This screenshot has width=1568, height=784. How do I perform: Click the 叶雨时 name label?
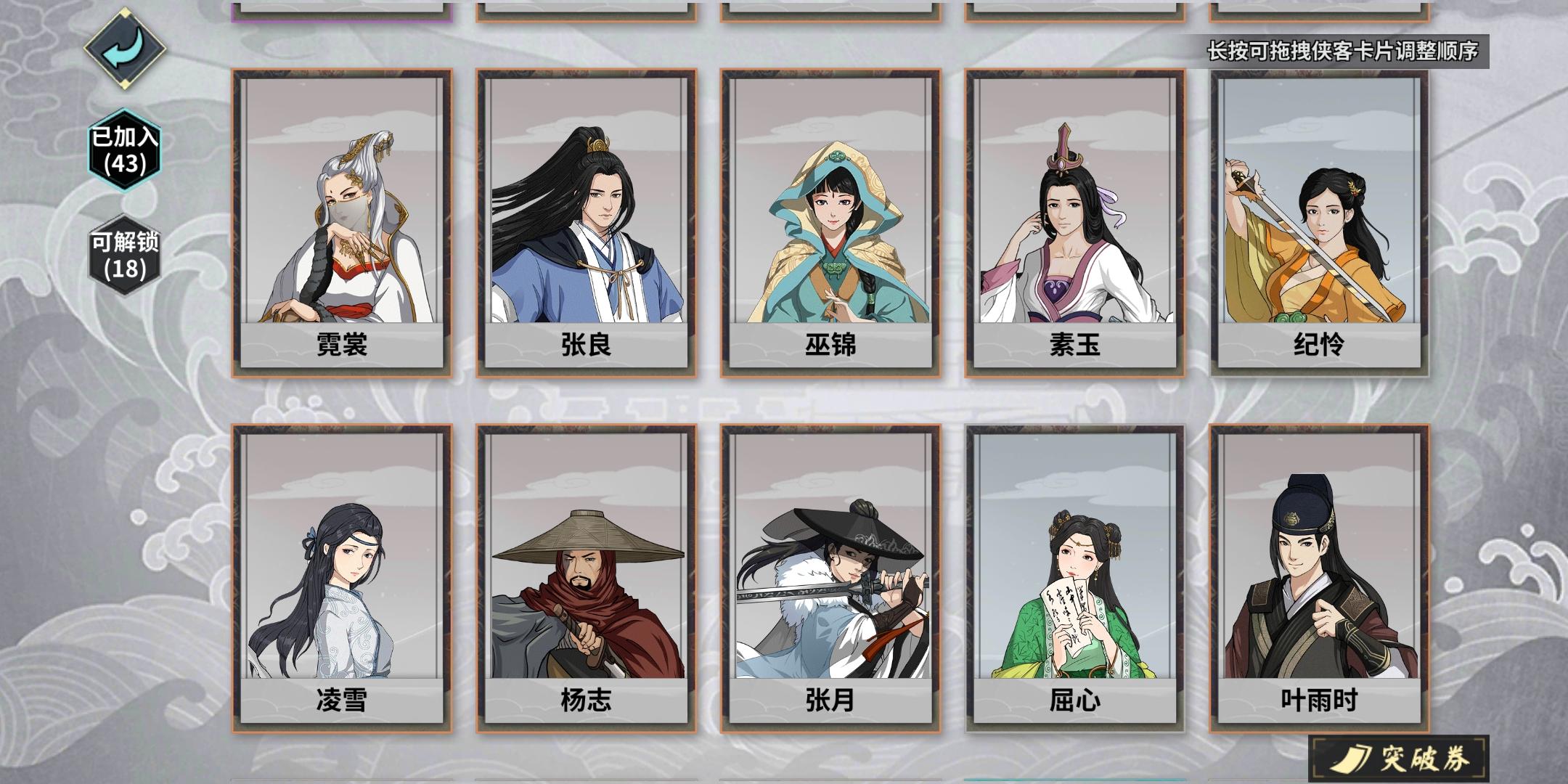[x=1319, y=701]
